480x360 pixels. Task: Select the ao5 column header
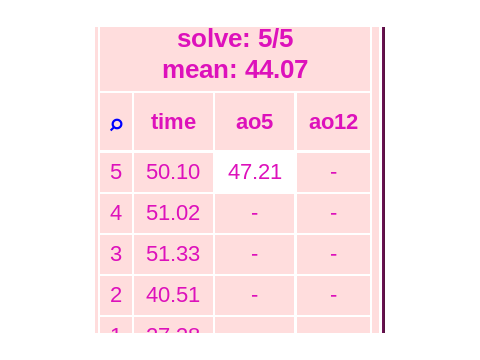[255, 122]
